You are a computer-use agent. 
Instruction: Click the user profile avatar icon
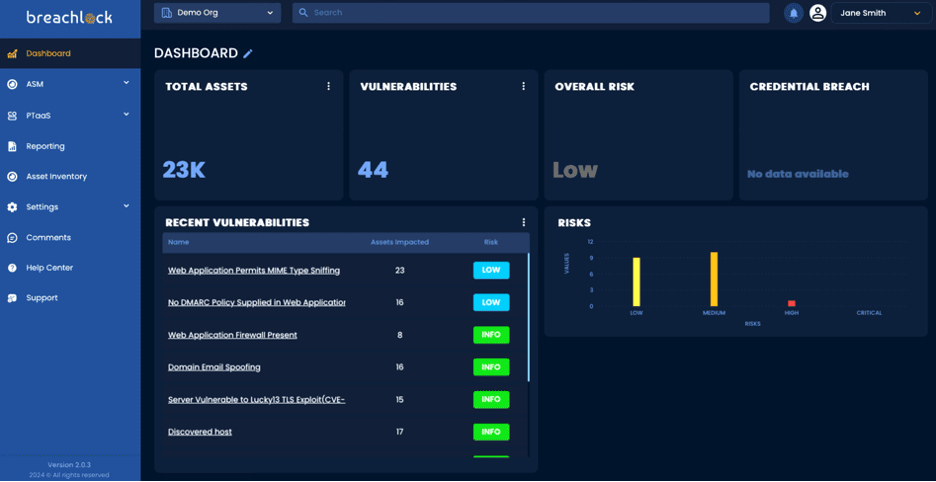818,13
